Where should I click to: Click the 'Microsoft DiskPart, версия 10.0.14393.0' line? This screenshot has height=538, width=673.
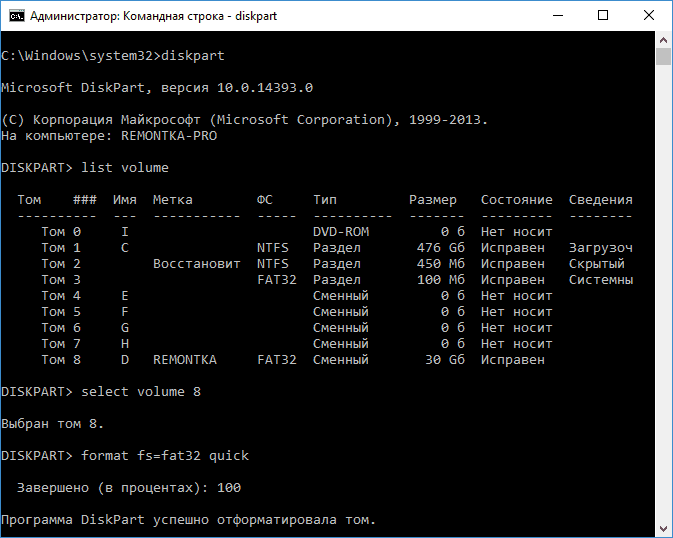tap(157, 88)
